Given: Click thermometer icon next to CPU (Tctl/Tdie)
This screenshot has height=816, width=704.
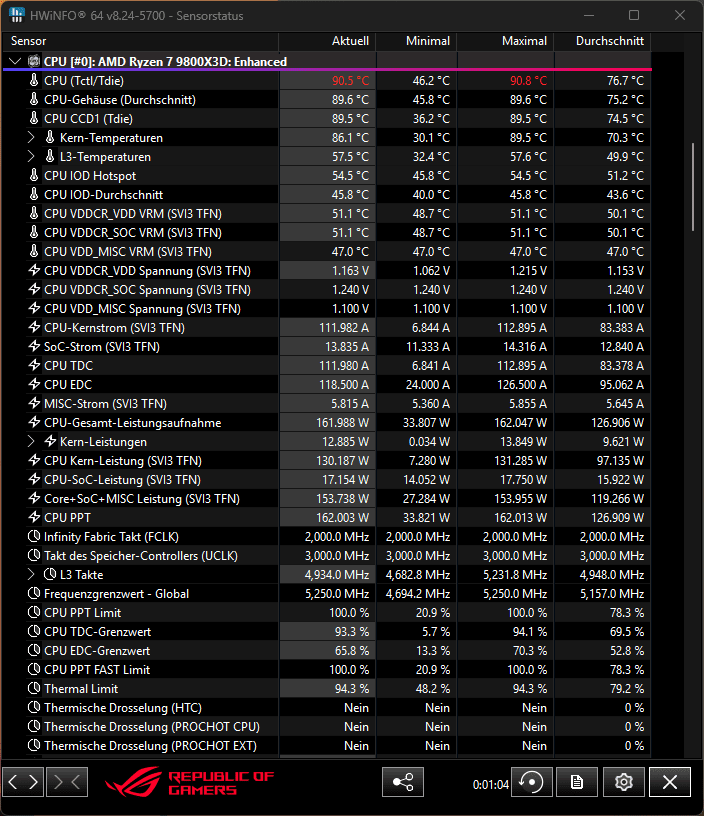Looking at the screenshot, I should pyautogui.click(x=34, y=80).
